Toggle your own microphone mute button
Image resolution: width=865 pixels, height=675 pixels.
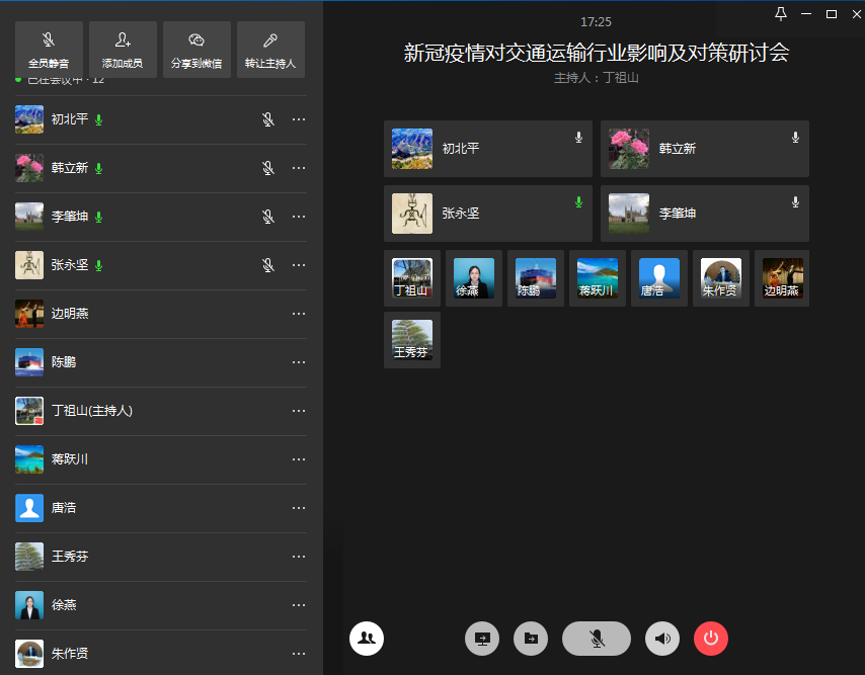tap(596, 638)
